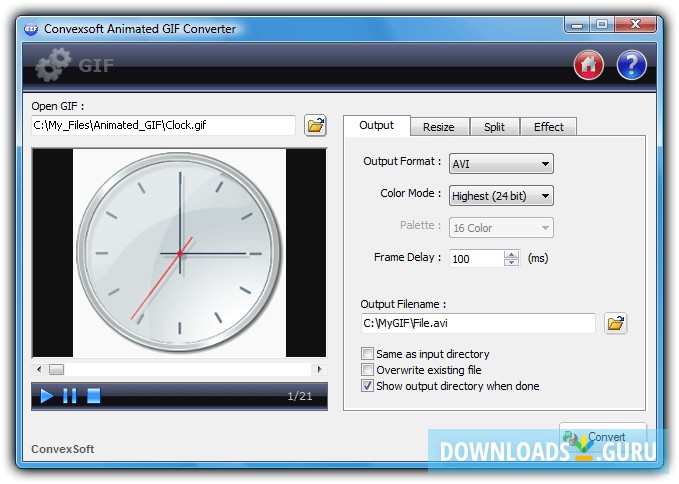Switch to the Effect tab
This screenshot has height=484, width=679.
pos(549,127)
